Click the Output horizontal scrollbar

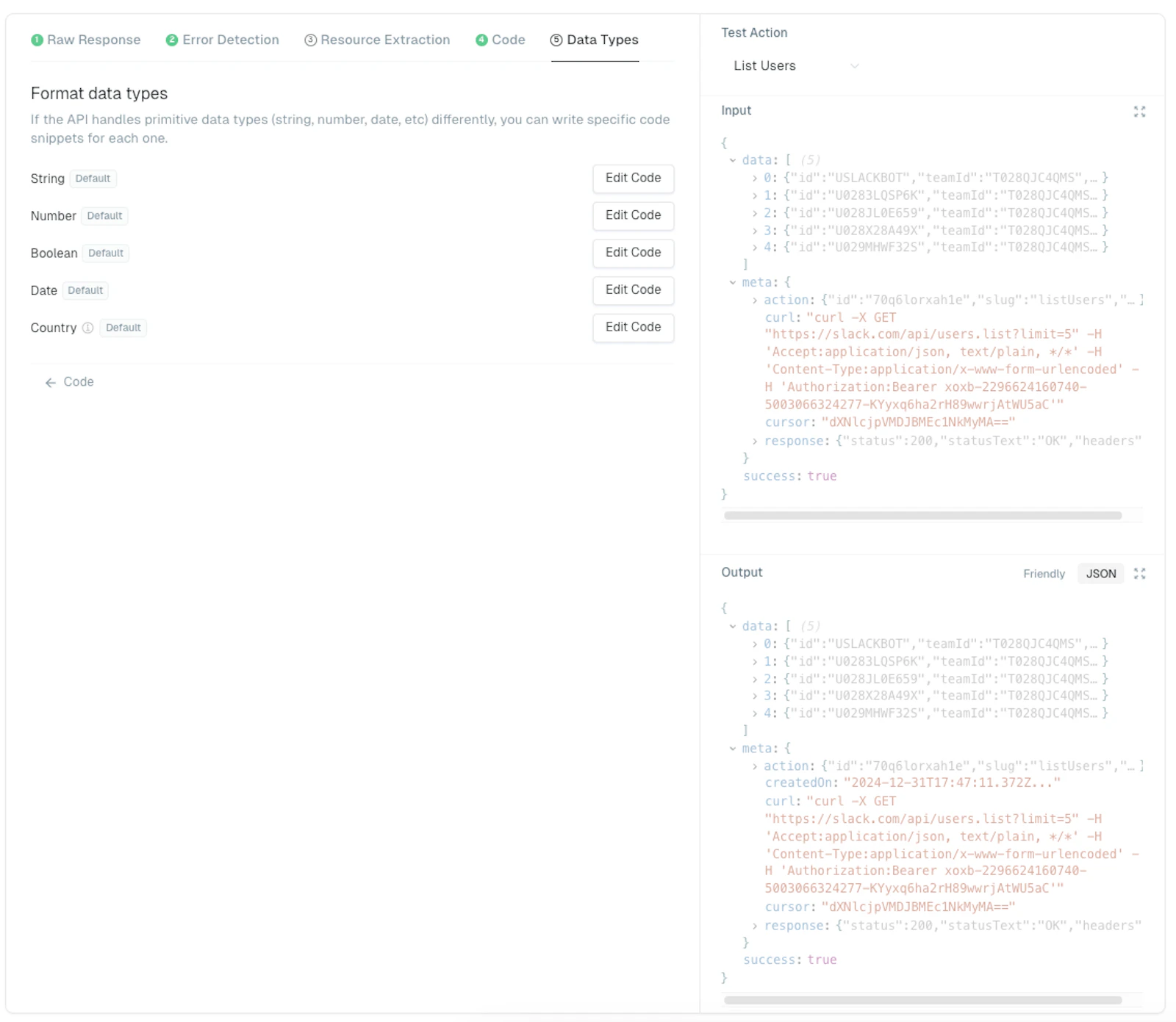point(922,1000)
